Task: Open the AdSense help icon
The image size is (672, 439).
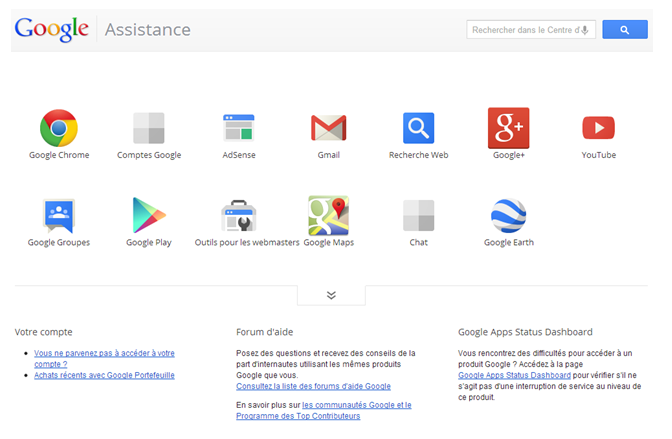Action: click(238, 128)
